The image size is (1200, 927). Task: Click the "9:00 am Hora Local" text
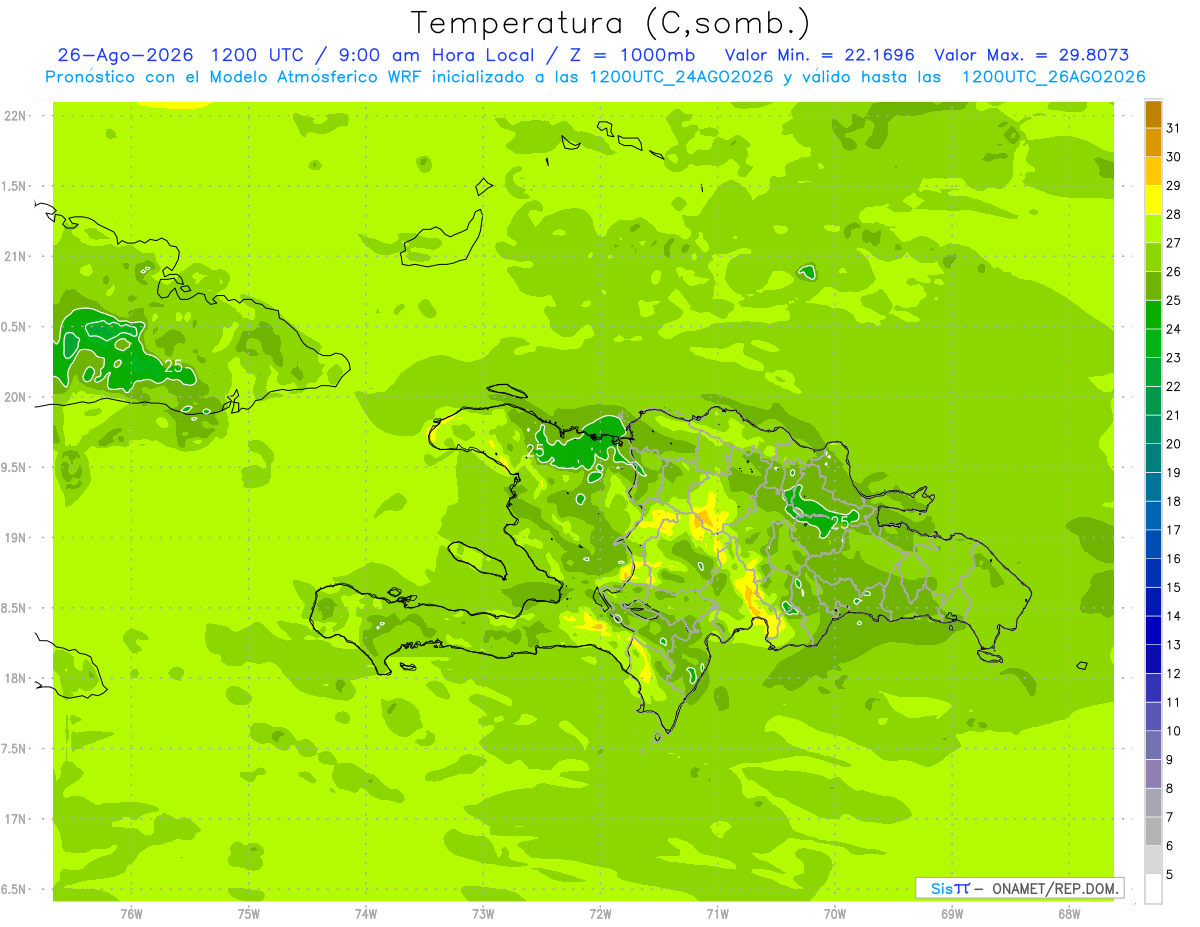(438, 56)
